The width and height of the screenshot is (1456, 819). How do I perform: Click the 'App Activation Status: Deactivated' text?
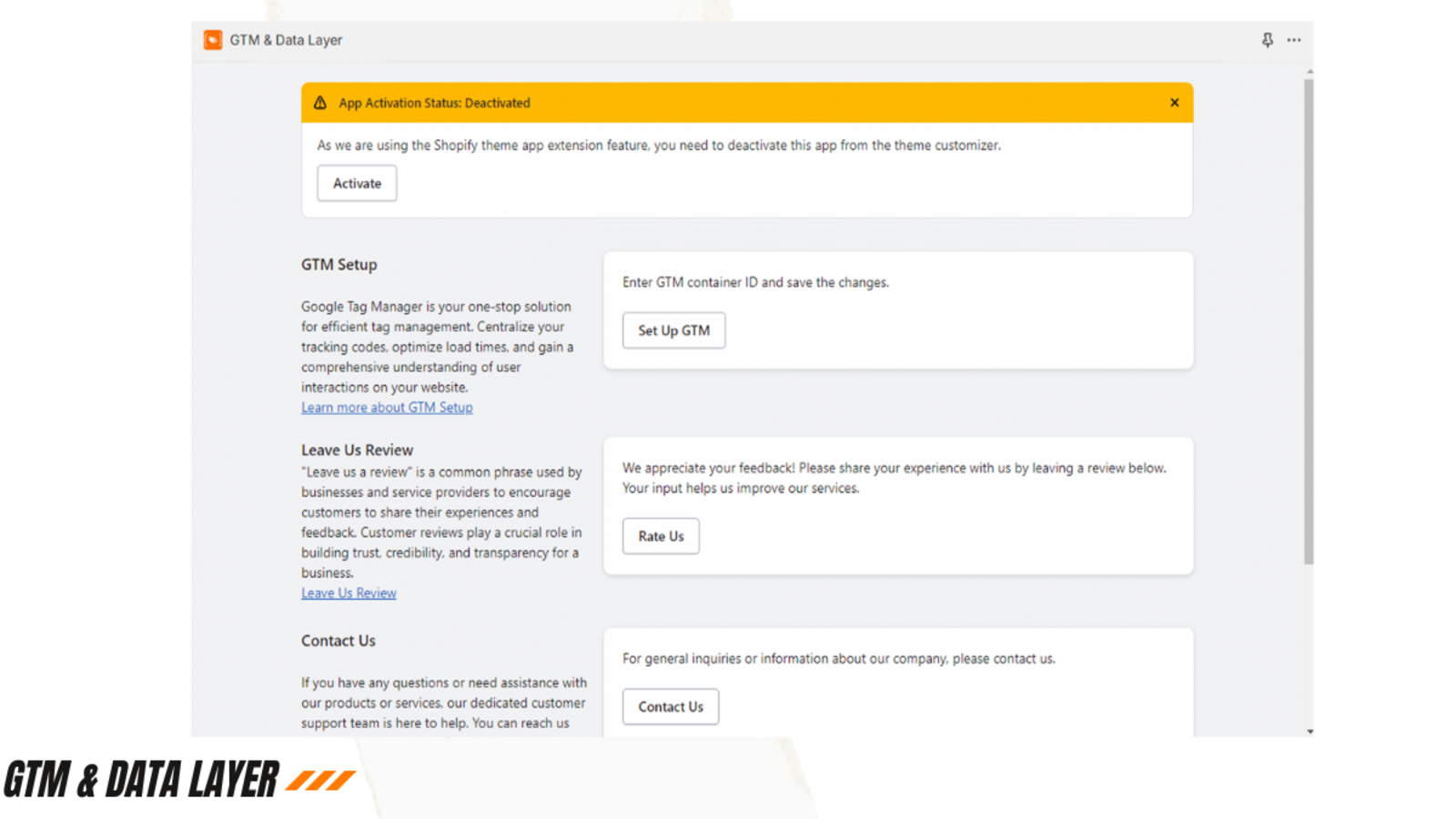point(434,103)
